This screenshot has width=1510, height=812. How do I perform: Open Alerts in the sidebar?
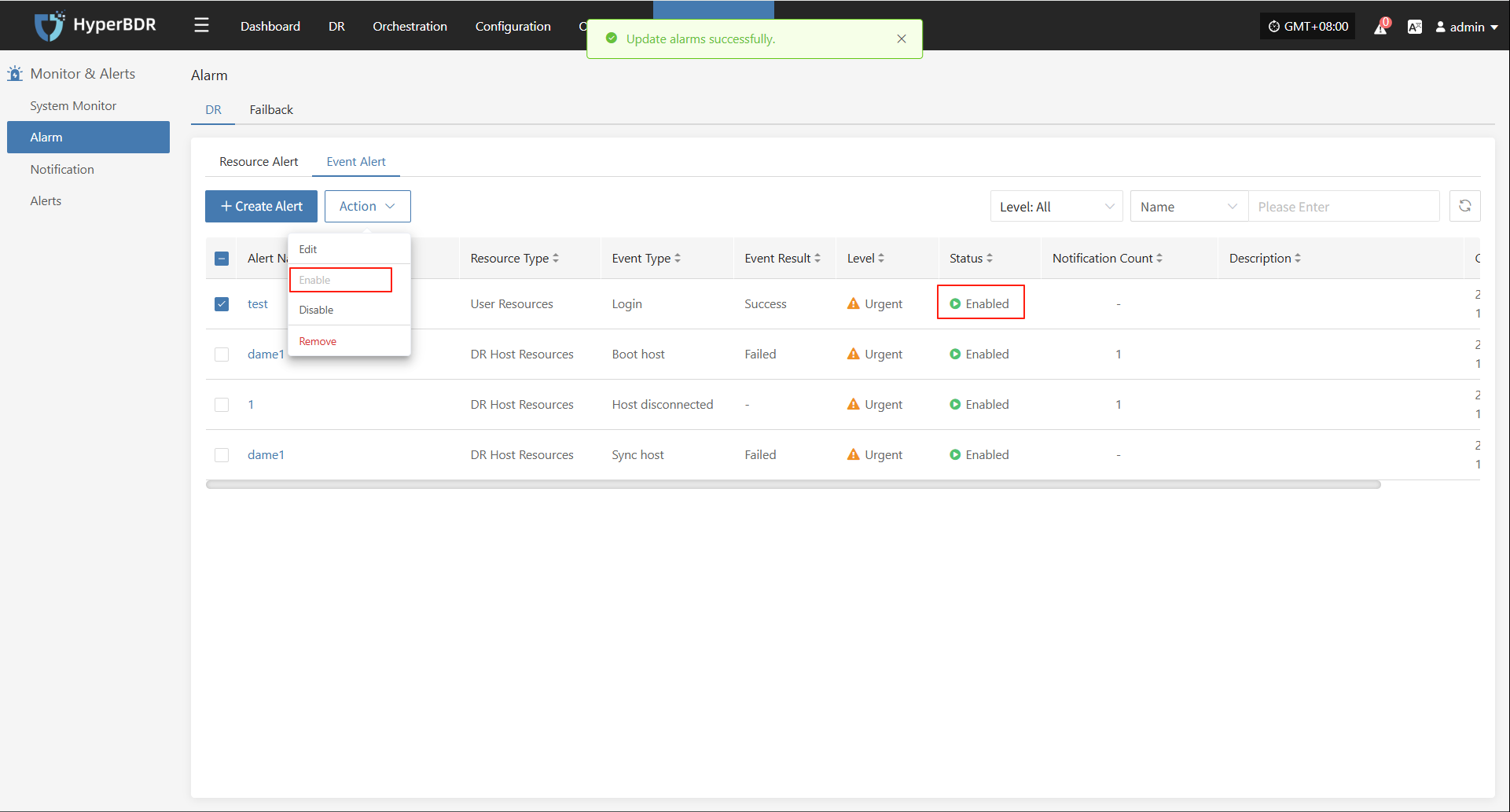coord(46,200)
